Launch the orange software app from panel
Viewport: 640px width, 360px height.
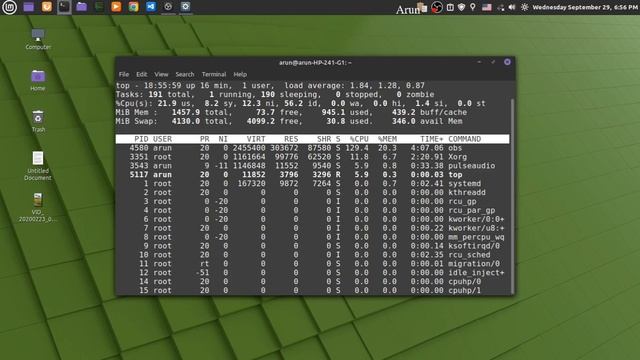click(47, 7)
